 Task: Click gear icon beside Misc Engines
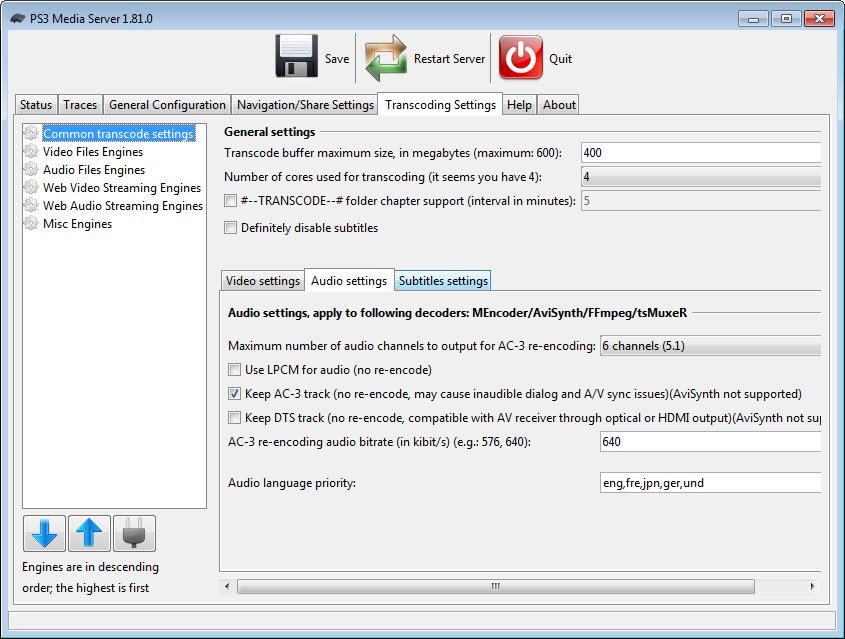pos(31,223)
